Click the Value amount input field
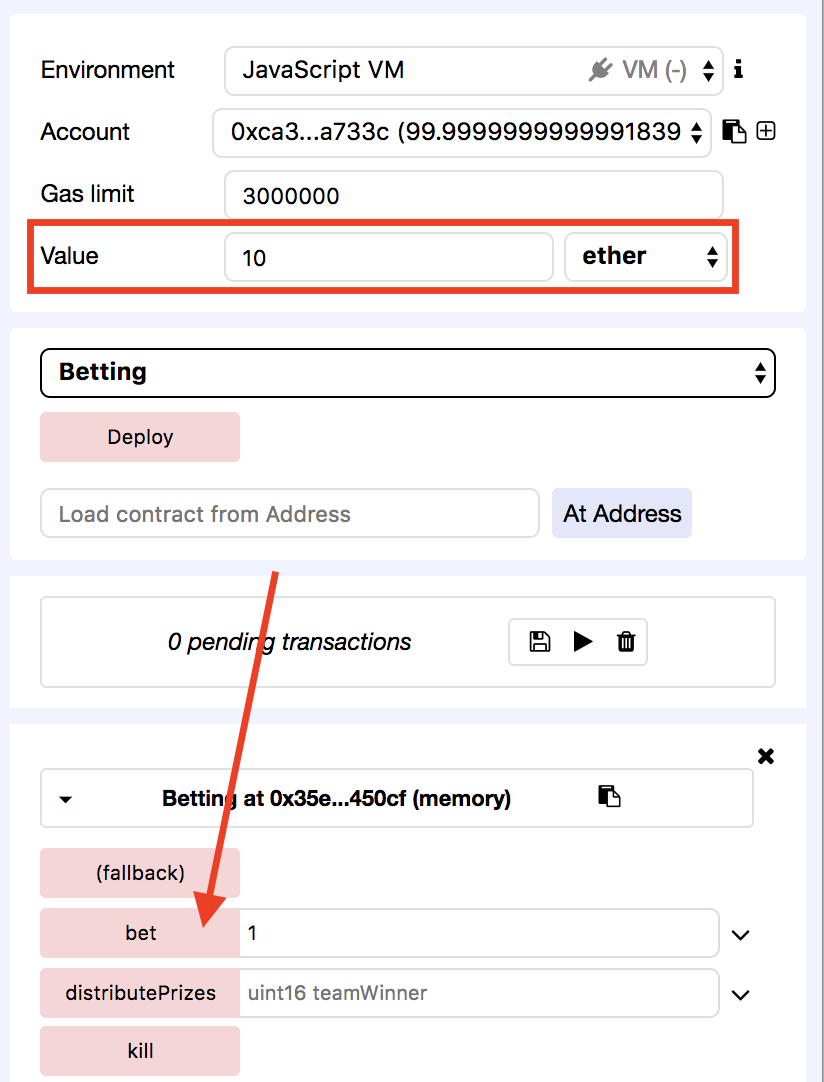This screenshot has width=824, height=1082. point(389,257)
